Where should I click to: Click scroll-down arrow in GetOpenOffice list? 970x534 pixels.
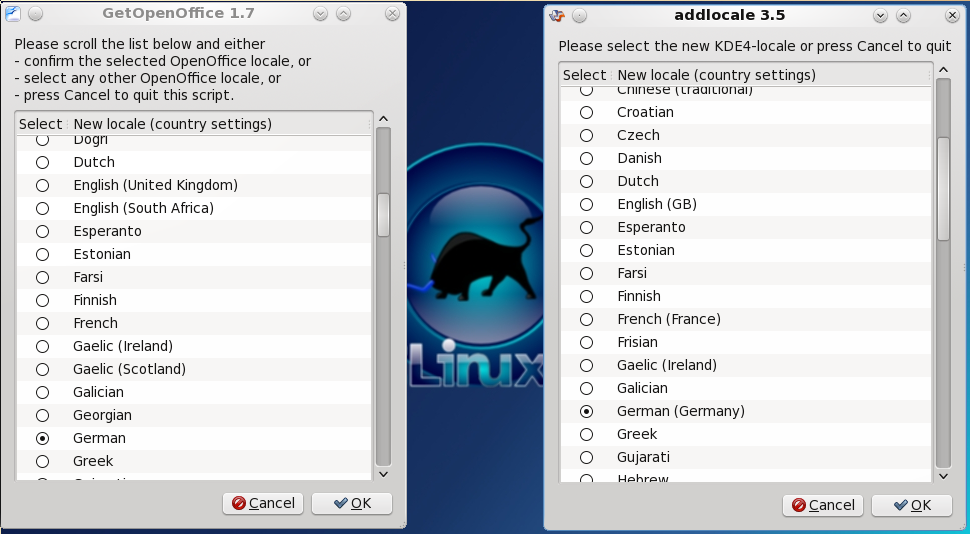(384, 474)
